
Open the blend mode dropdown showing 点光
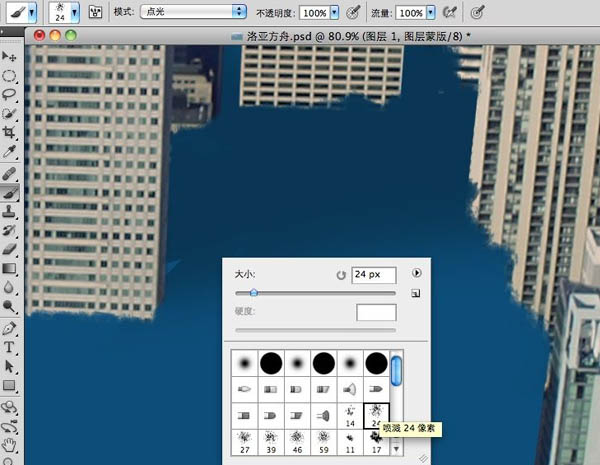coord(193,12)
